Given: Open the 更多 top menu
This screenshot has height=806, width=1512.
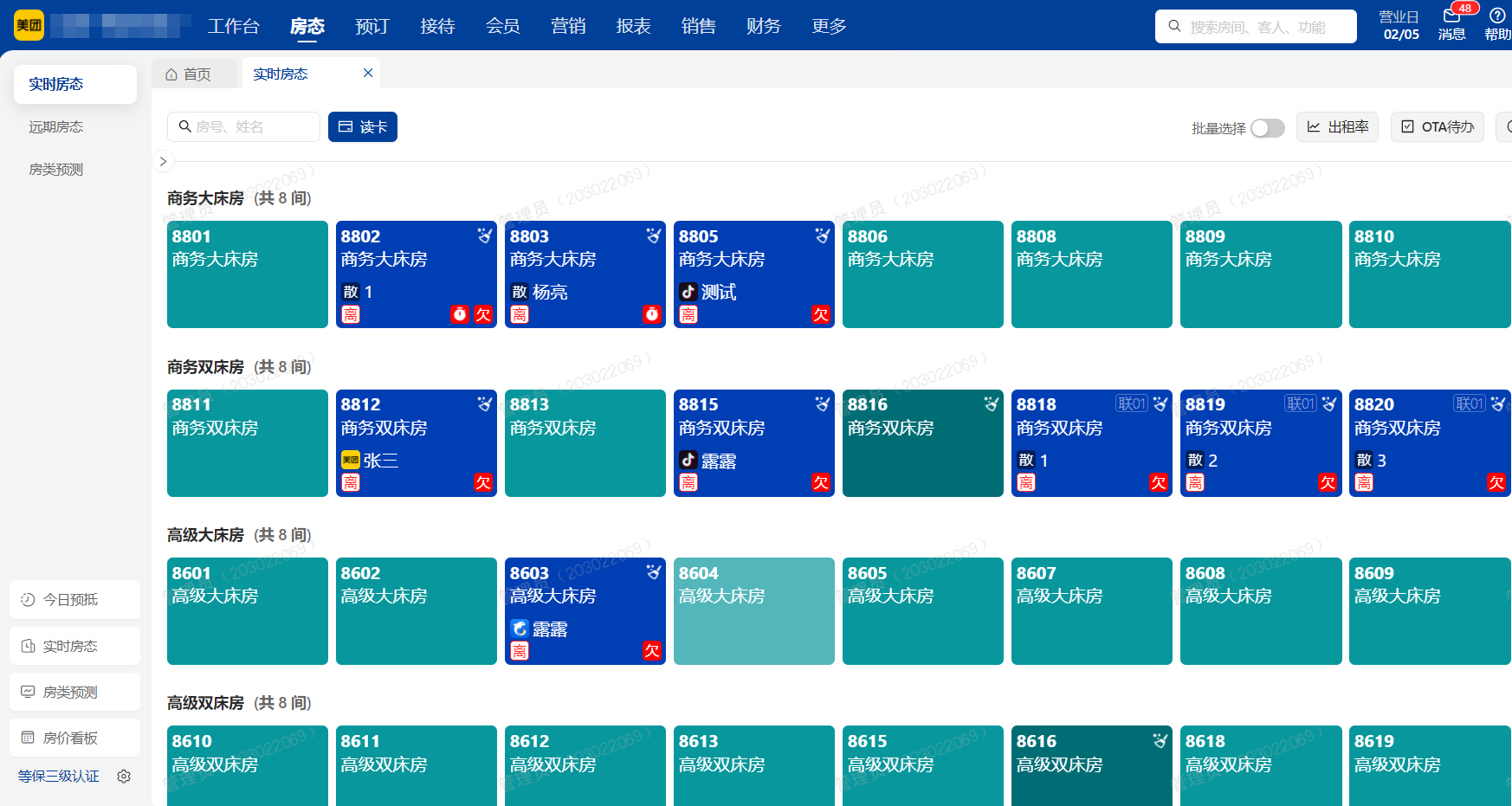Looking at the screenshot, I should [828, 26].
